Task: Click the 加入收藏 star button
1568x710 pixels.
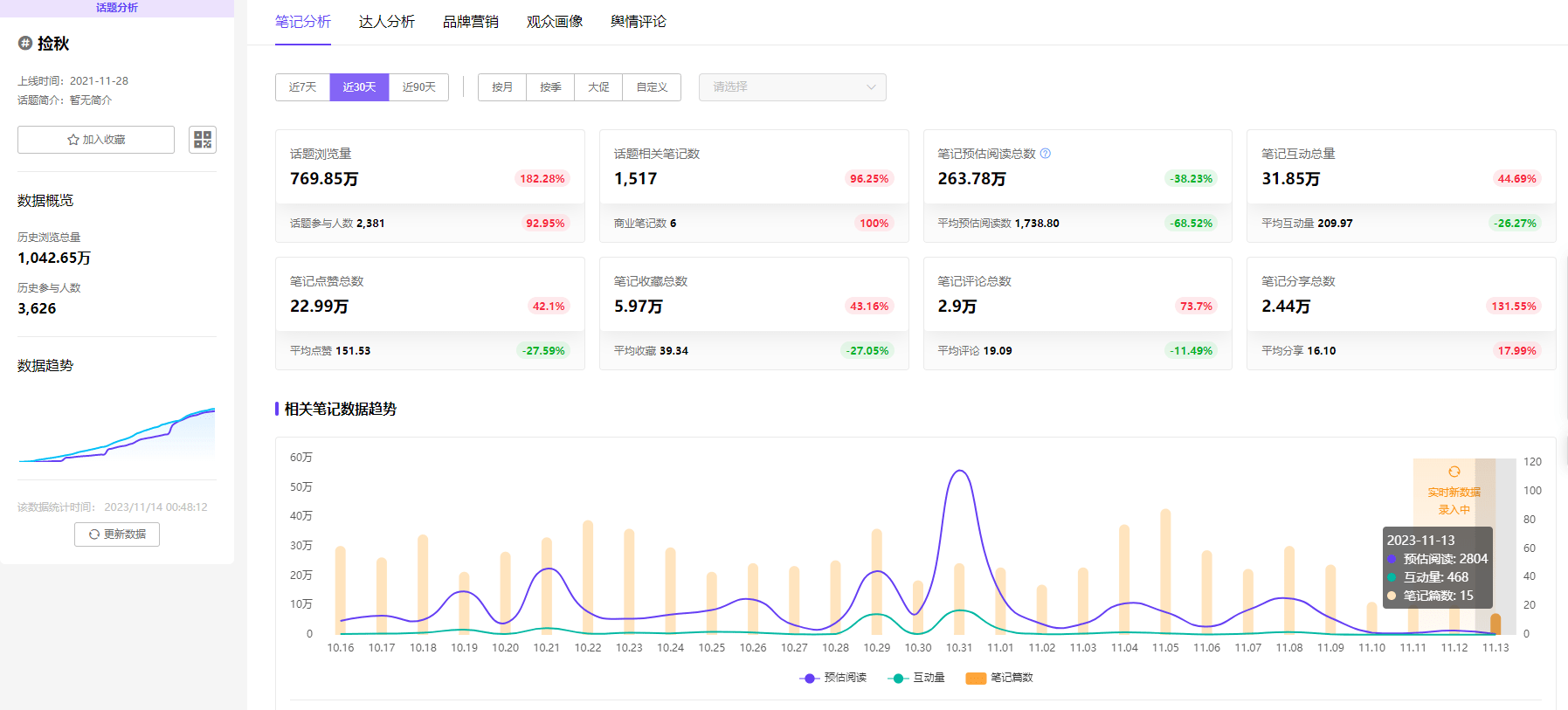Action: 96,140
